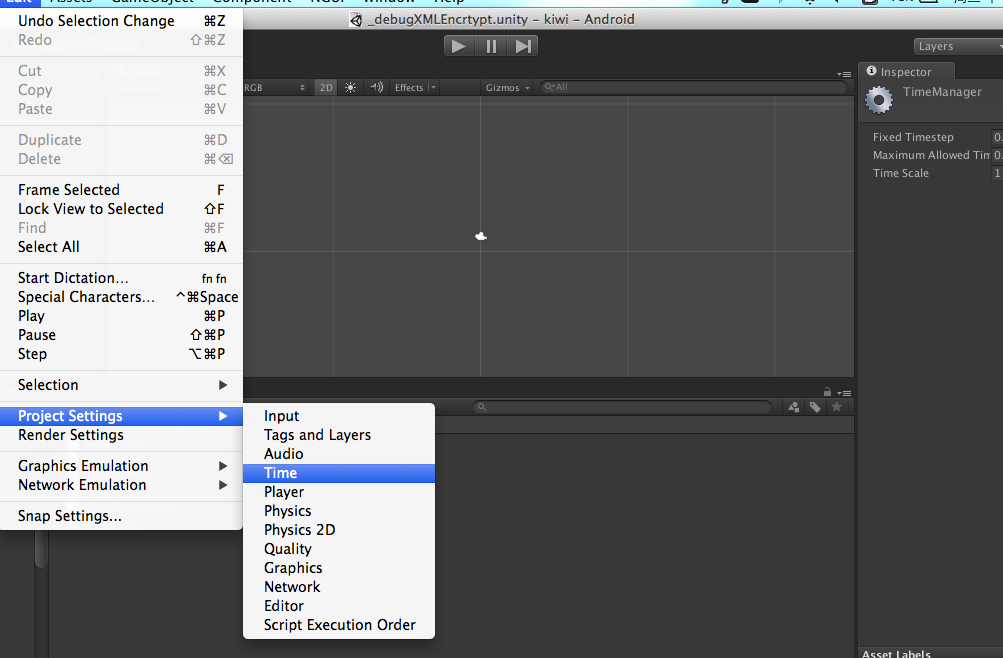Choose Select All from Edit menu
Viewport: 1003px width, 658px height.
[121, 247]
